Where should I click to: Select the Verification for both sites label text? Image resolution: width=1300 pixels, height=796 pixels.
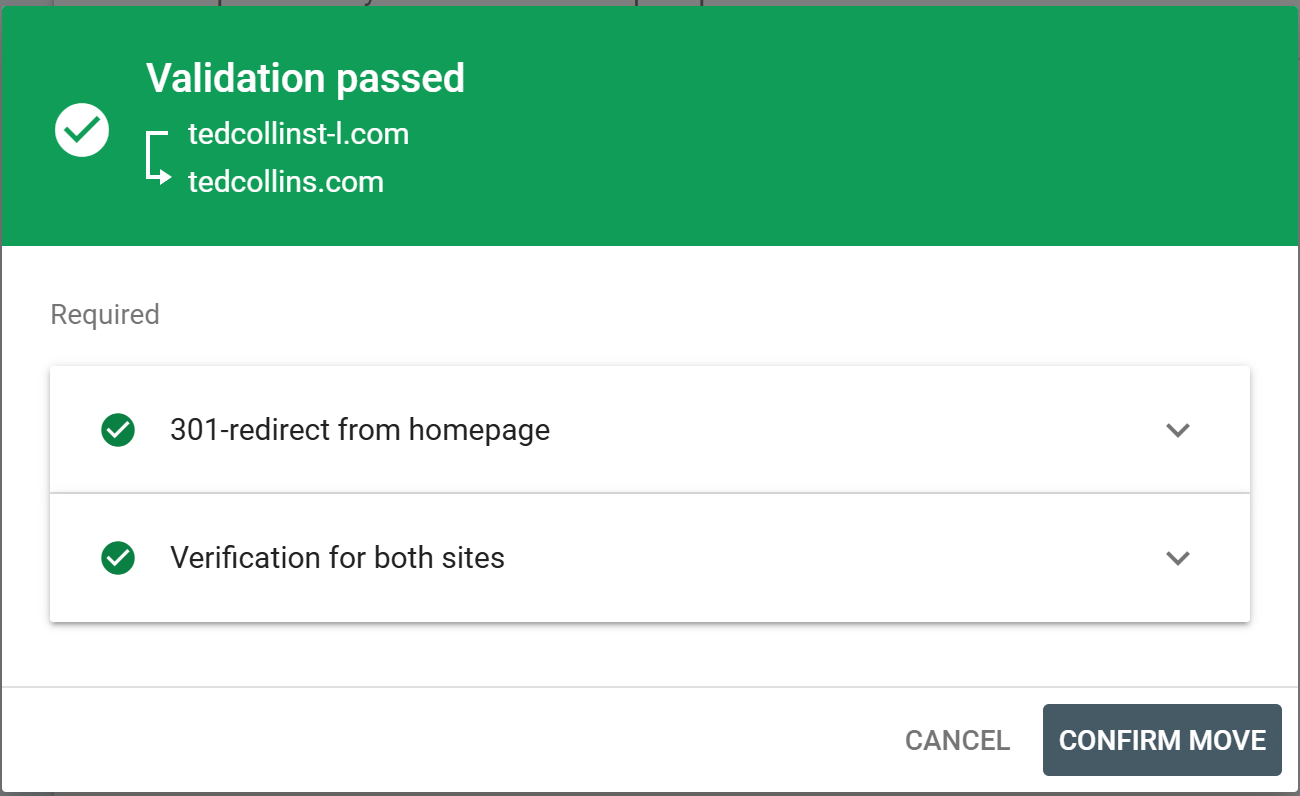pos(337,557)
